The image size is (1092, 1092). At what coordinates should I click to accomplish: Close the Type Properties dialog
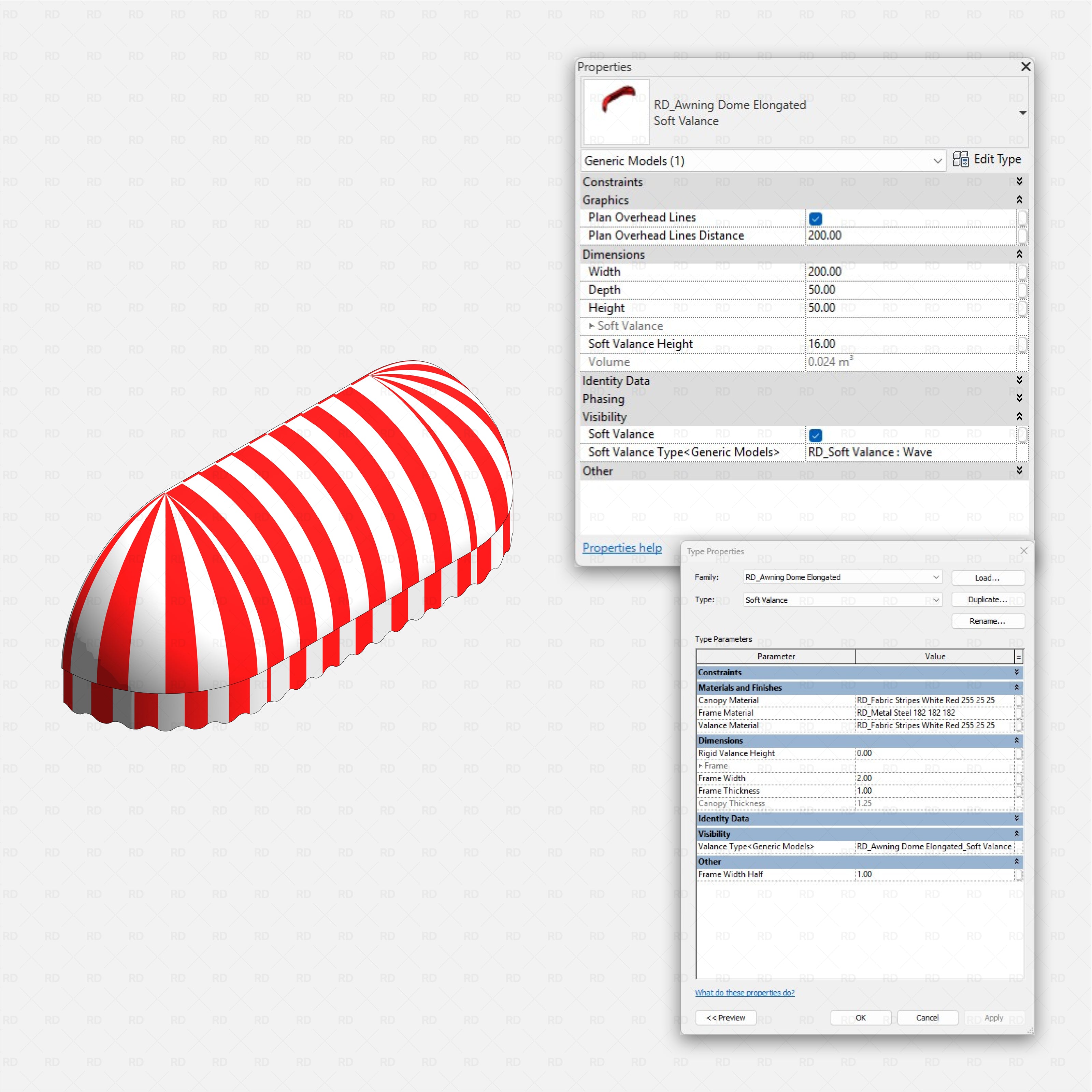[x=1024, y=550]
